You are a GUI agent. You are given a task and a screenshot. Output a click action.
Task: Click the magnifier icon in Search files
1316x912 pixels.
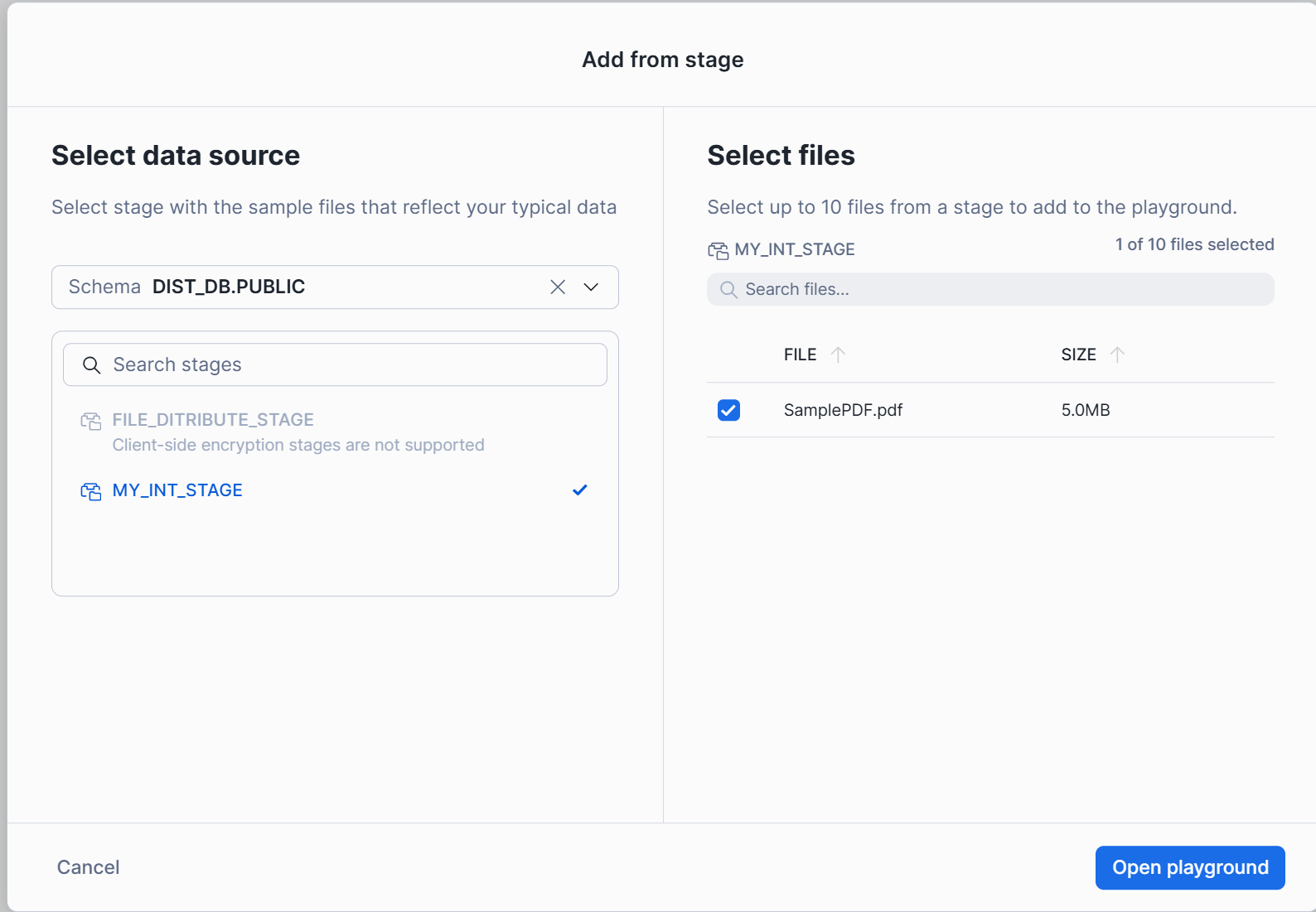tap(728, 290)
